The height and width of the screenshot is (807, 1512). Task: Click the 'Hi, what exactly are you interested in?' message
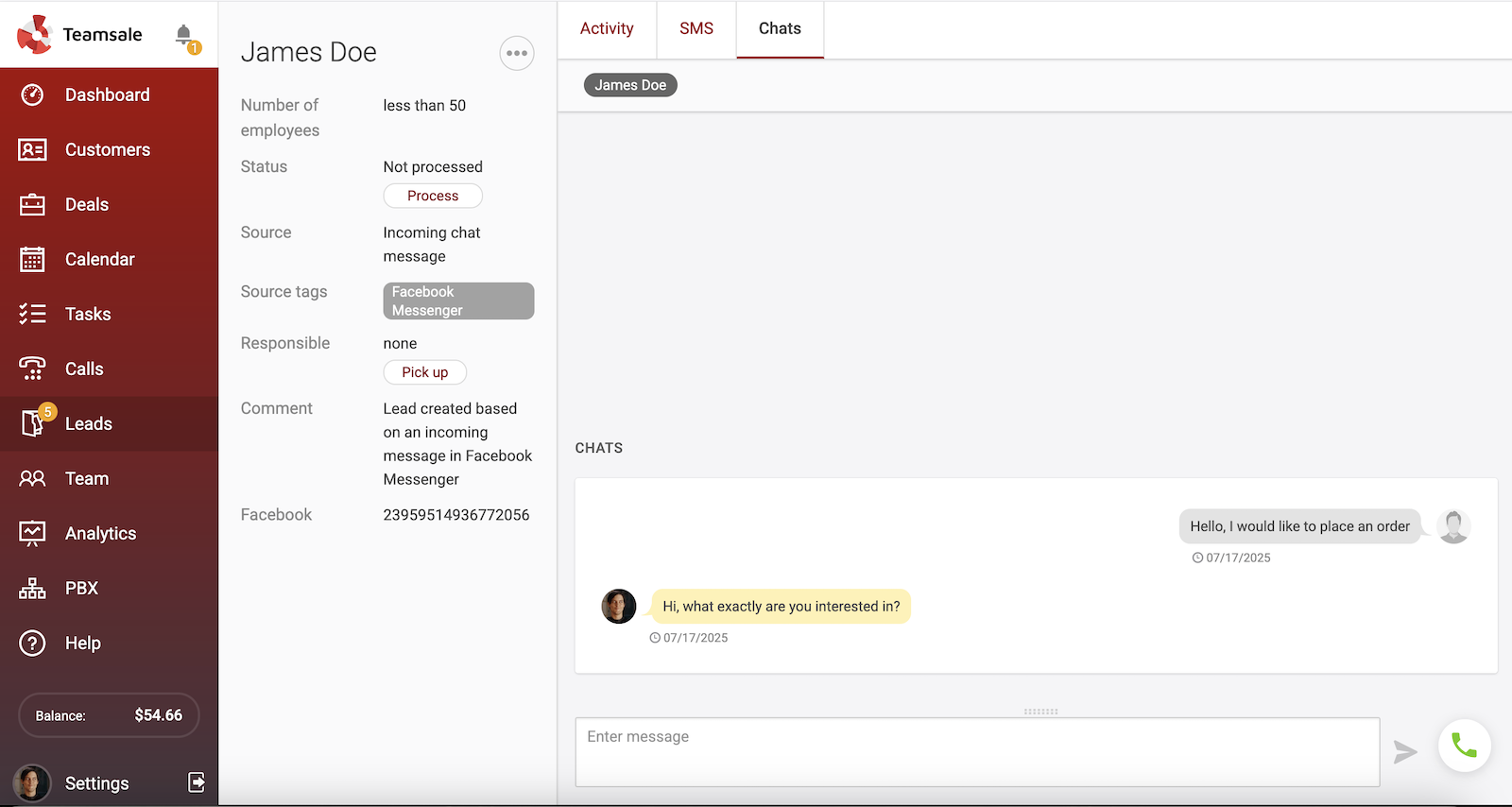coord(782,607)
